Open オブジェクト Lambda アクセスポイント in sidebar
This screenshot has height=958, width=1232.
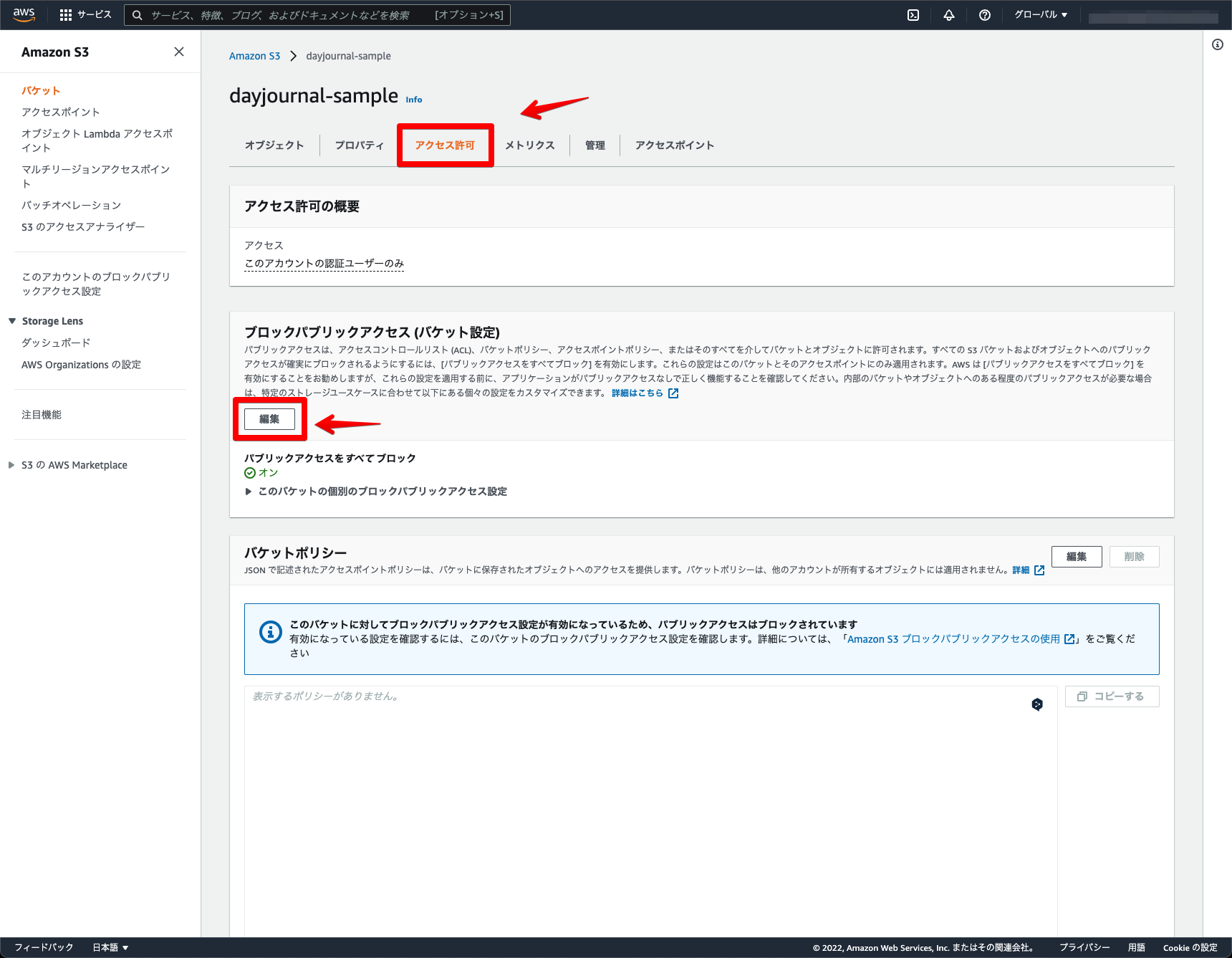pos(97,141)
